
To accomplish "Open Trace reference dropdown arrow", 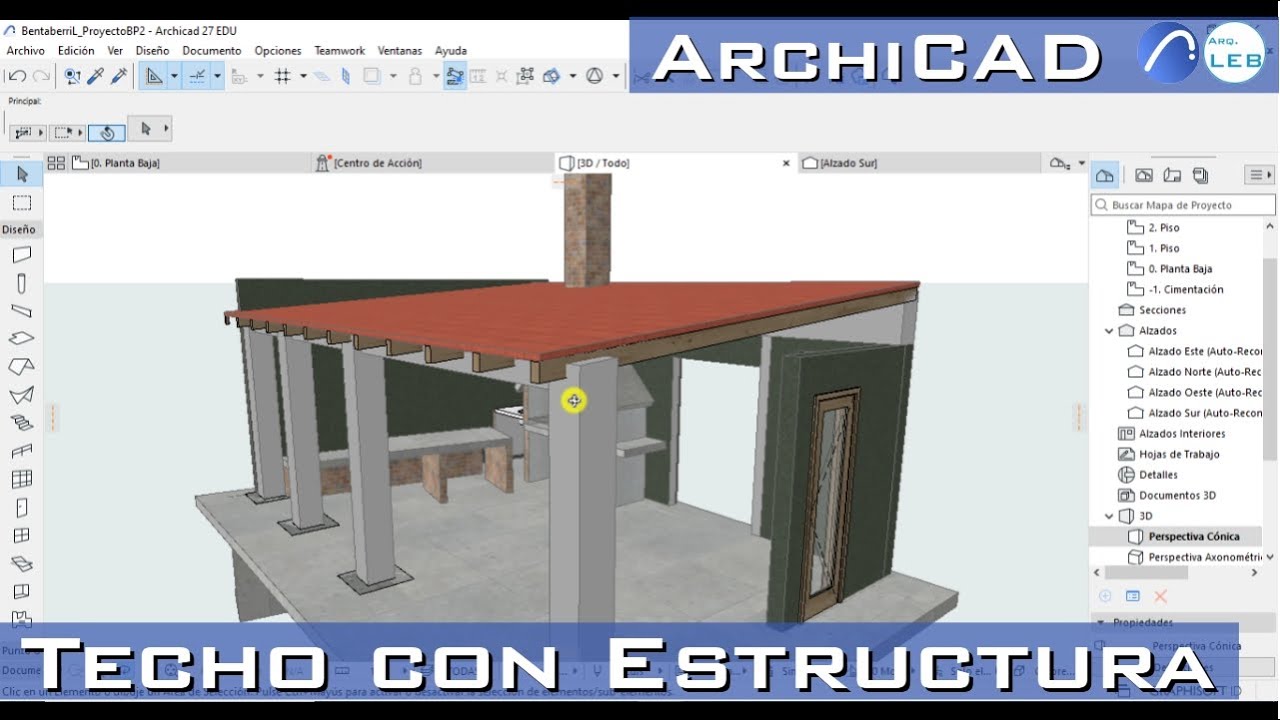I will (x=392, y=76).
